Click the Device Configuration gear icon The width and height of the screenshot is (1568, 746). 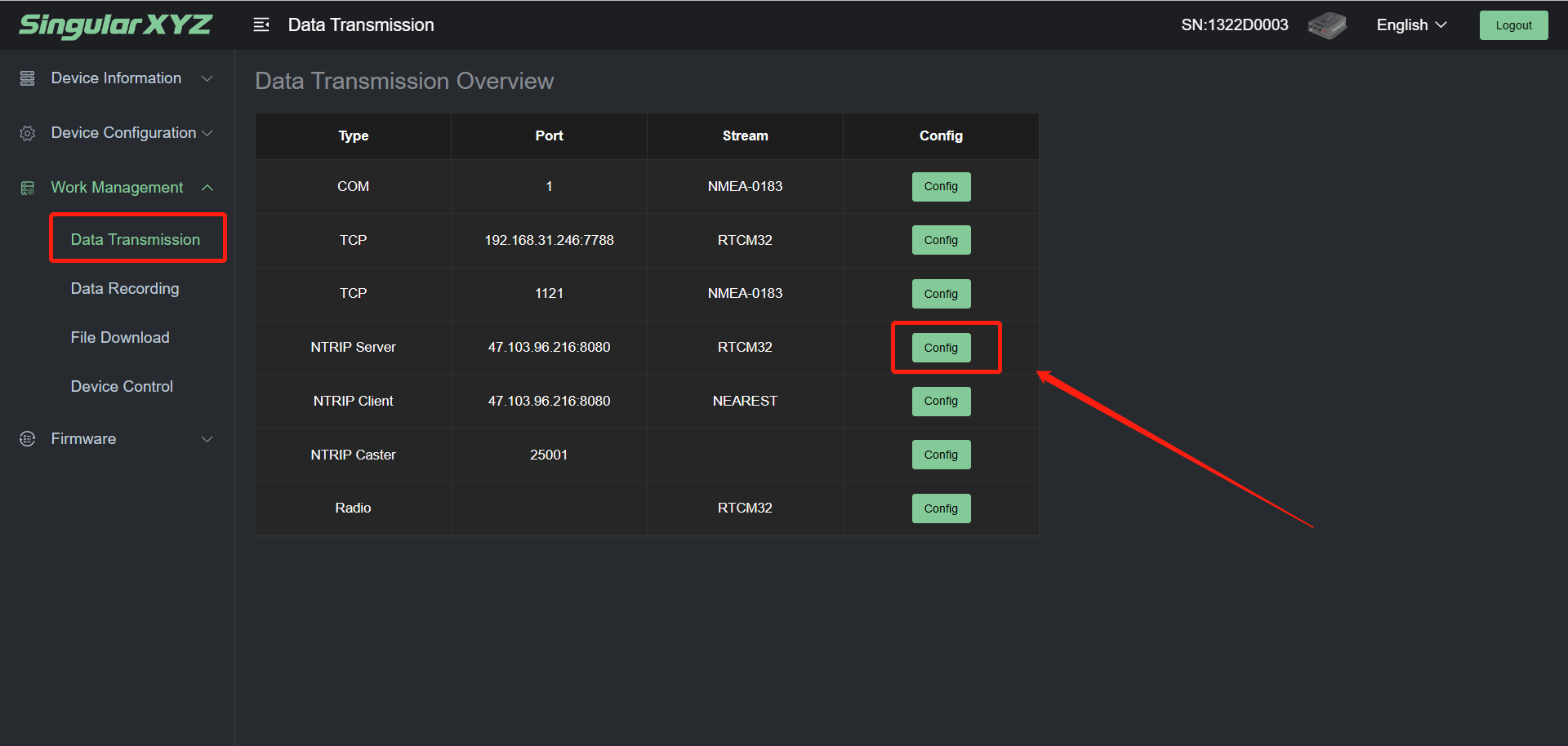pos(28,133)
